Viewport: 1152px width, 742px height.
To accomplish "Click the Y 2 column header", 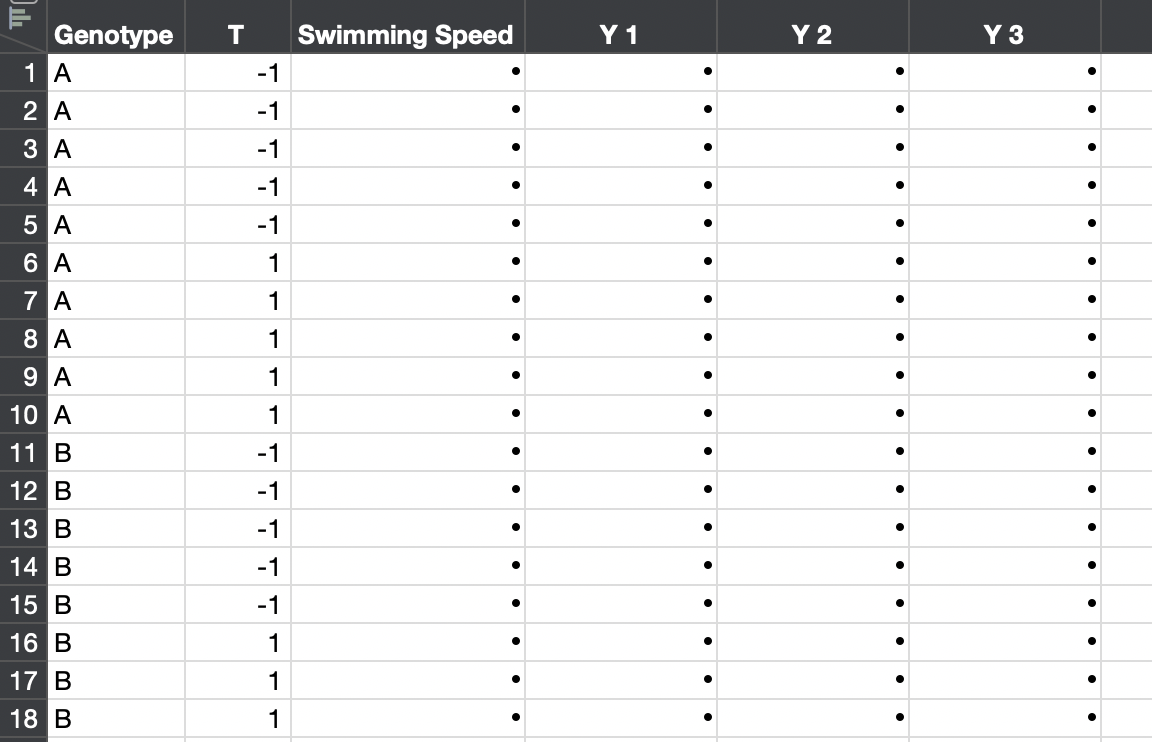I will pos(811,35).
